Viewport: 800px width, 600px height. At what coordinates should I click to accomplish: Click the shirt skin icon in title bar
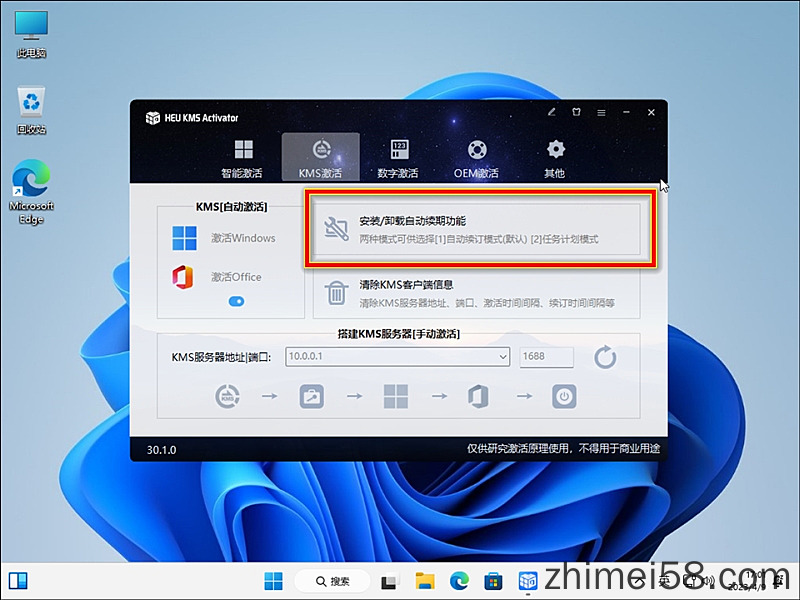click(x=577, y=112)
